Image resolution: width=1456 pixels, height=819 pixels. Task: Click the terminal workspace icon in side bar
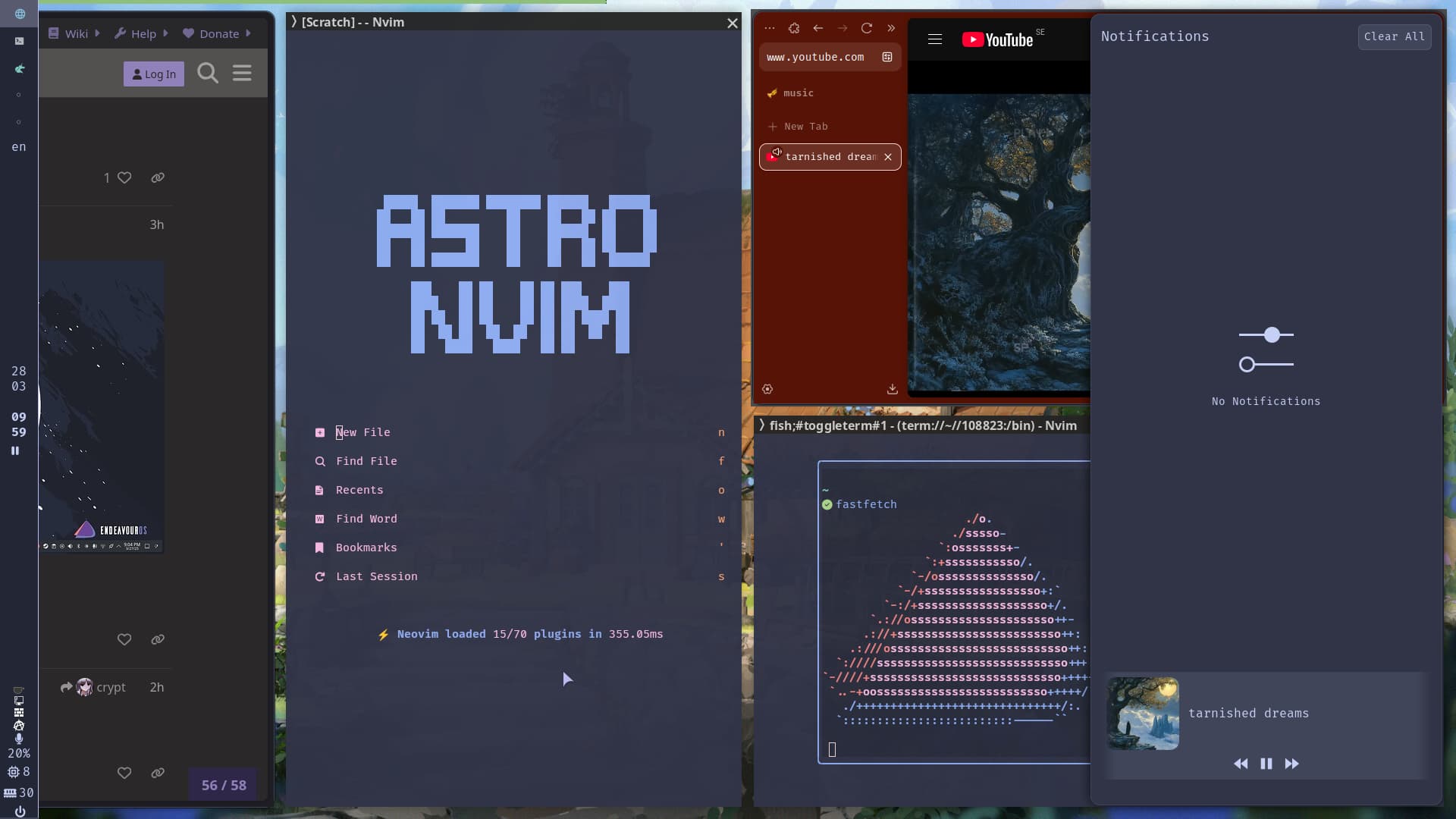point(19,41)
